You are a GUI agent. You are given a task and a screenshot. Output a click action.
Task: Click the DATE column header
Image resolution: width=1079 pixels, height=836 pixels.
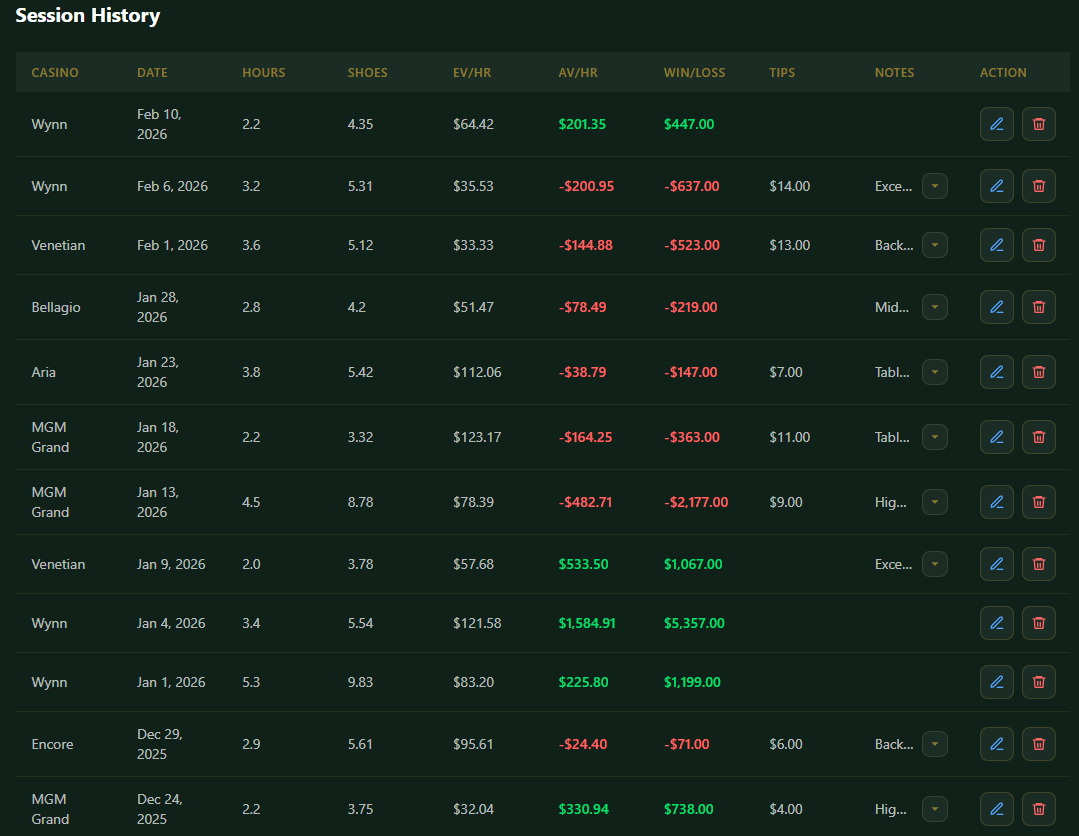152,72
